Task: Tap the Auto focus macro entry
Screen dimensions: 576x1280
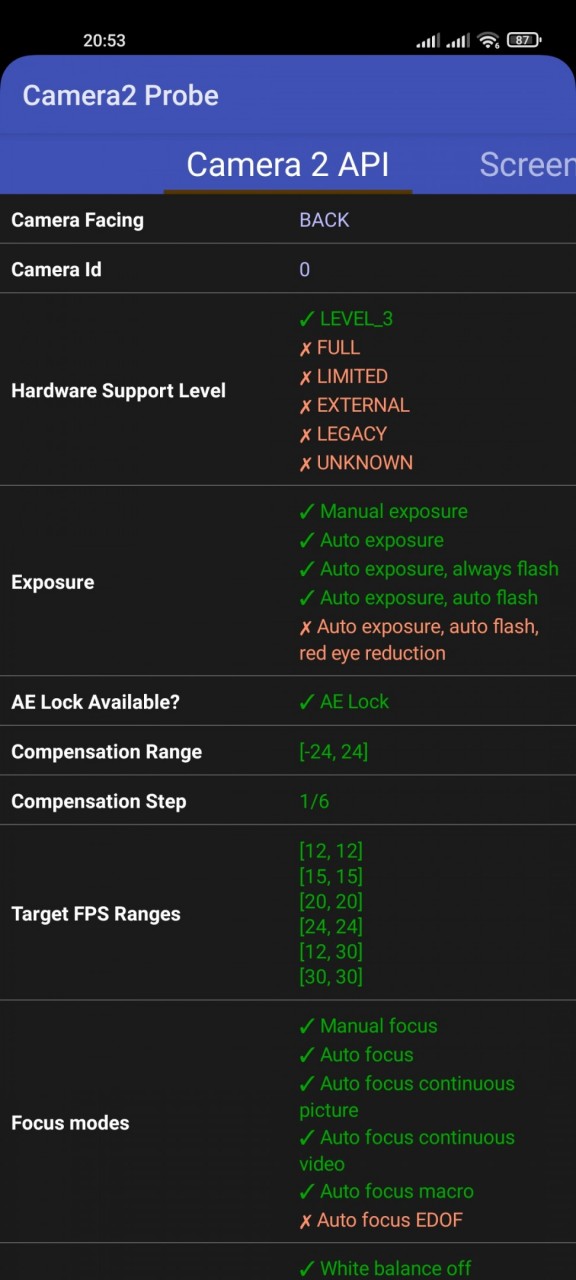Action: [x=386, y=1191]
